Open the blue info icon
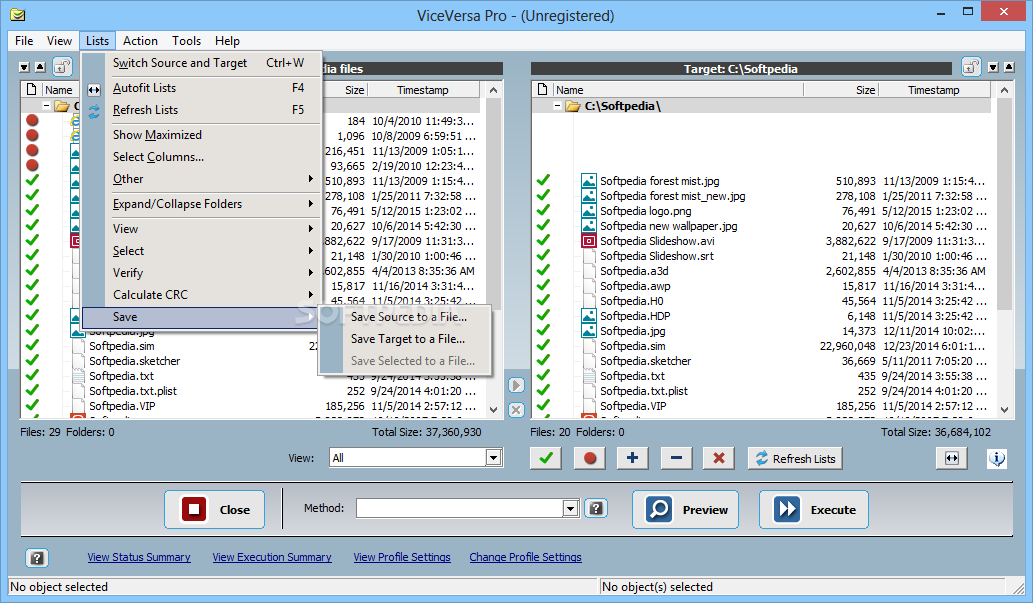 pos(997,458)
